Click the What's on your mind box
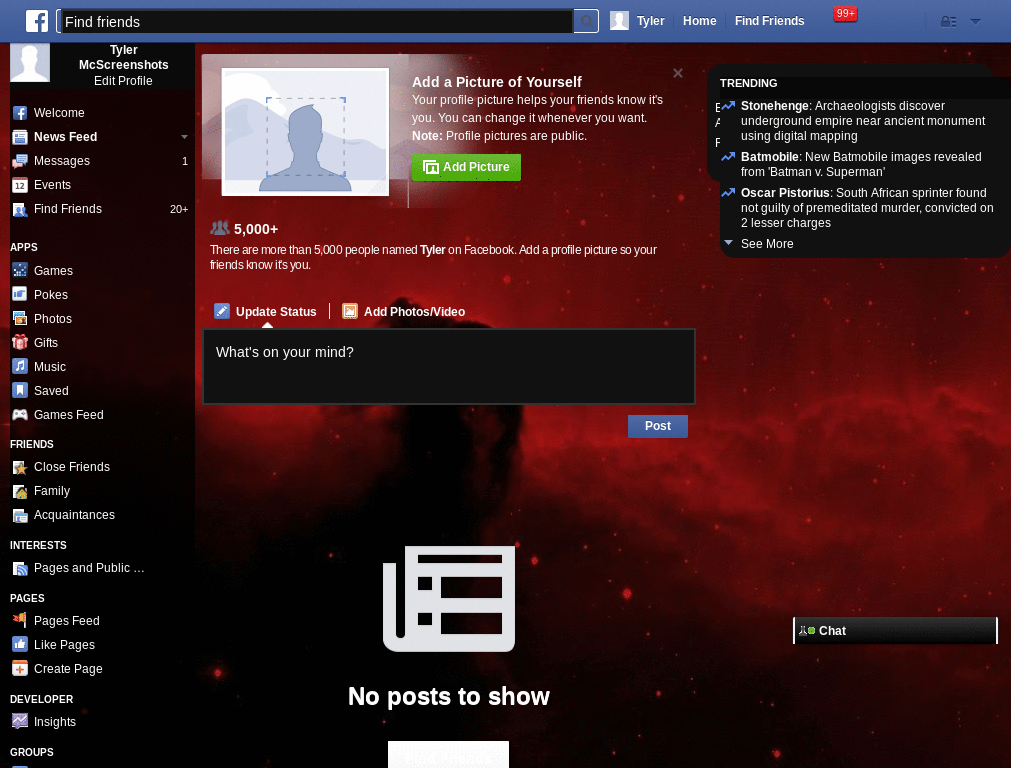Screen dimensions: 1024x768 [x=449, y=366]
